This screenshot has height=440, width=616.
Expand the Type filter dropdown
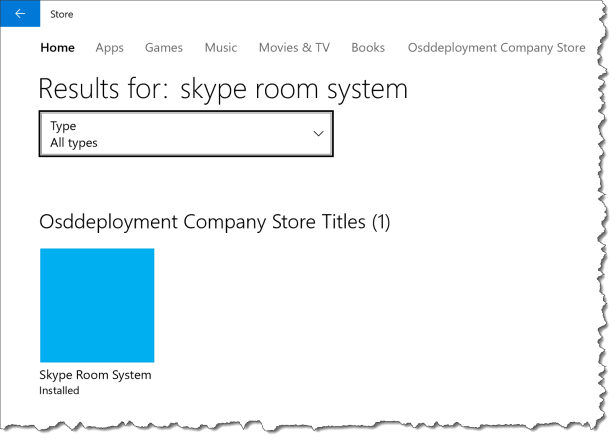tap(186, 134)
